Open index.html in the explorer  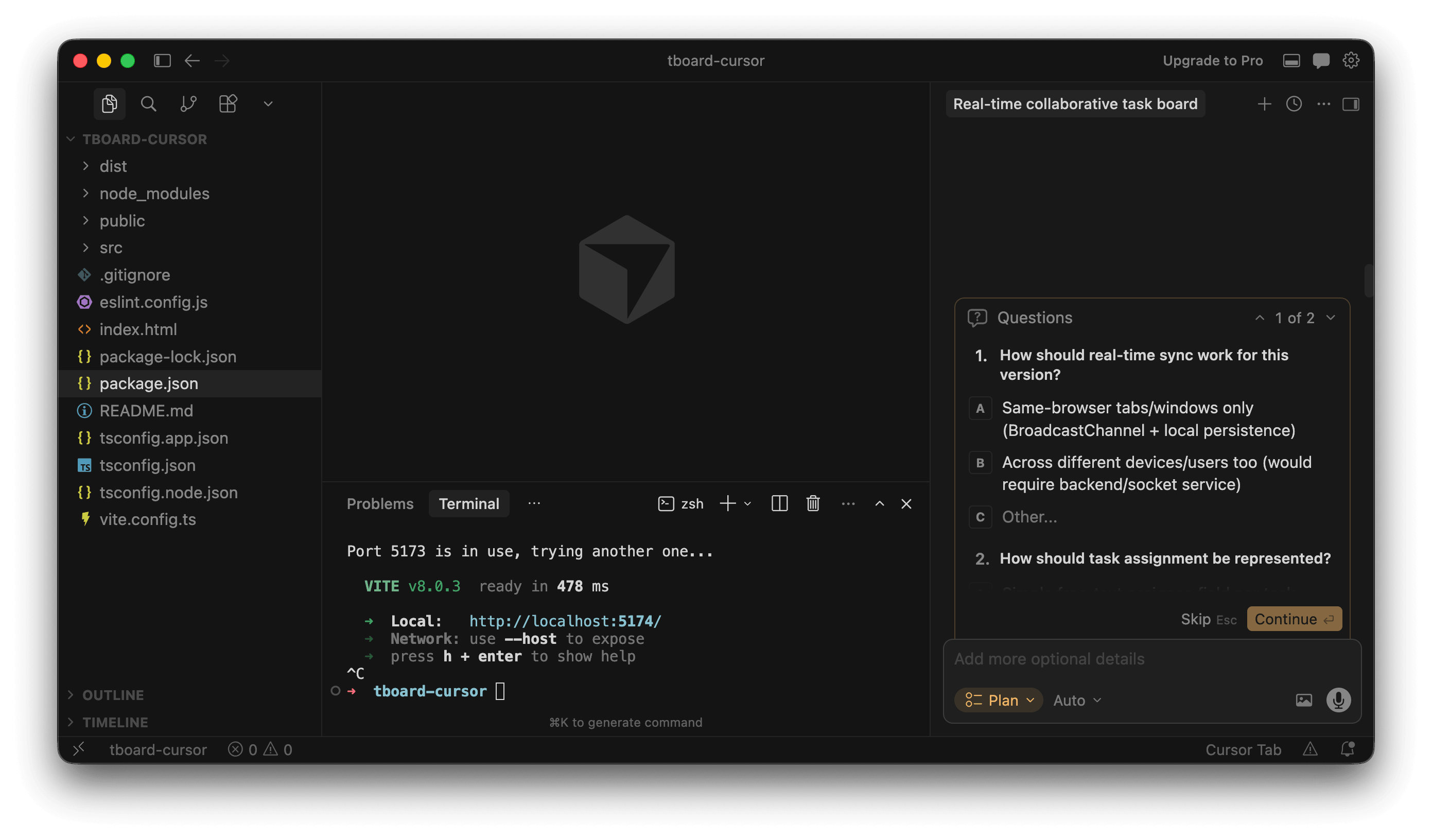[189, 329]
